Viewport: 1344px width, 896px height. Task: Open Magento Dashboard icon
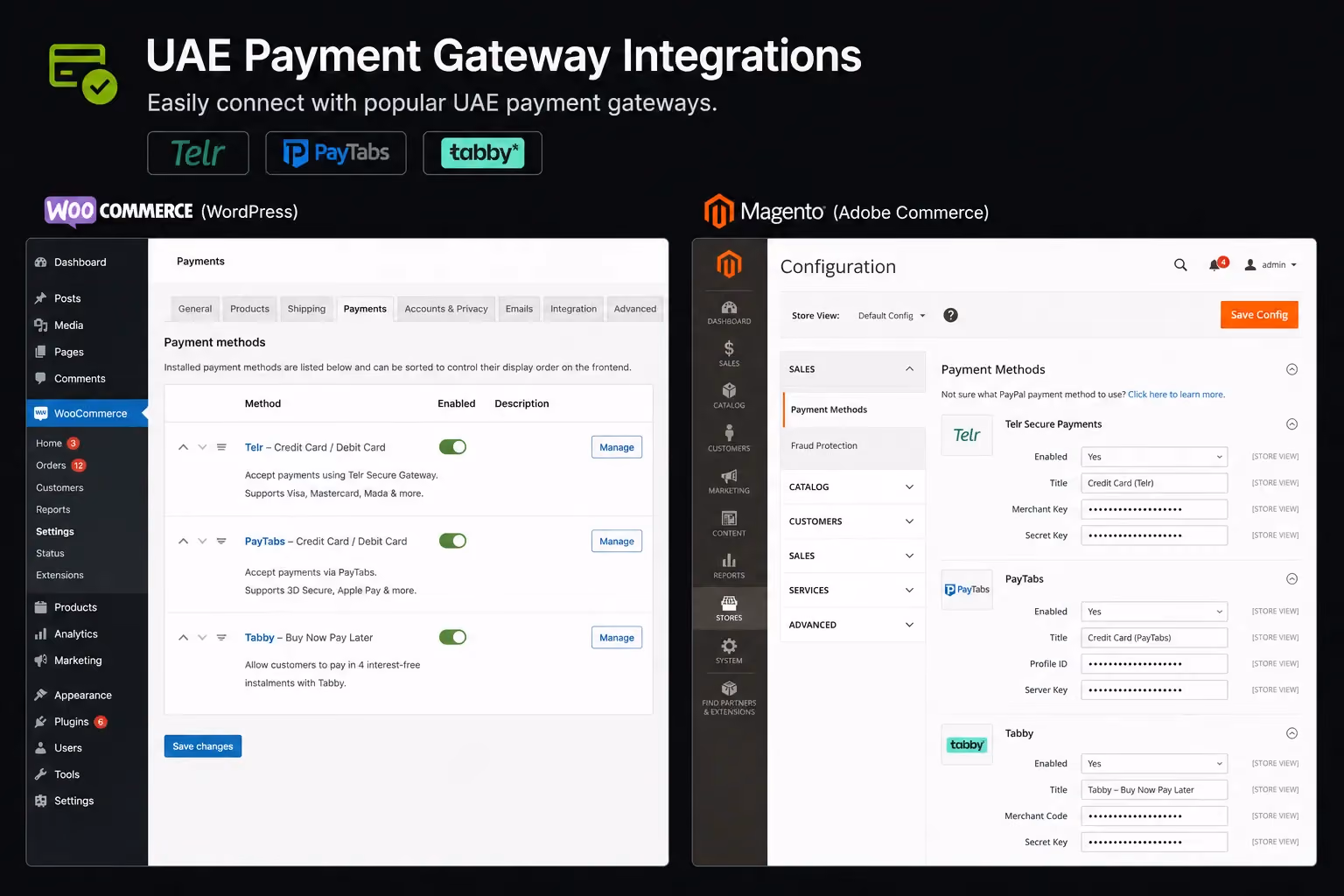pos(729,312)
